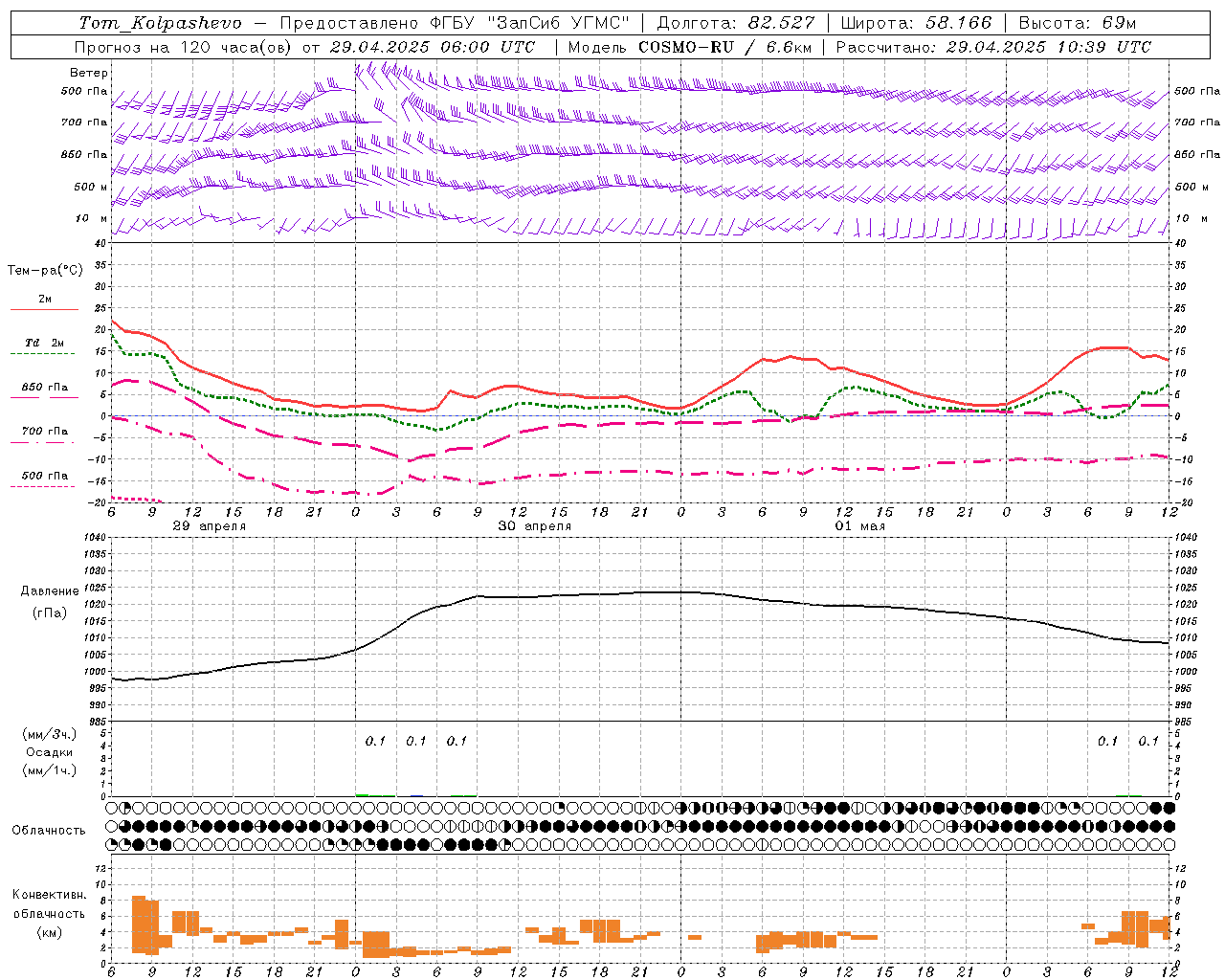The width and height of the screenshot is (1225, 980).
Task: Select the Осадки precipitation label
Action: click(x=50, y=753)
